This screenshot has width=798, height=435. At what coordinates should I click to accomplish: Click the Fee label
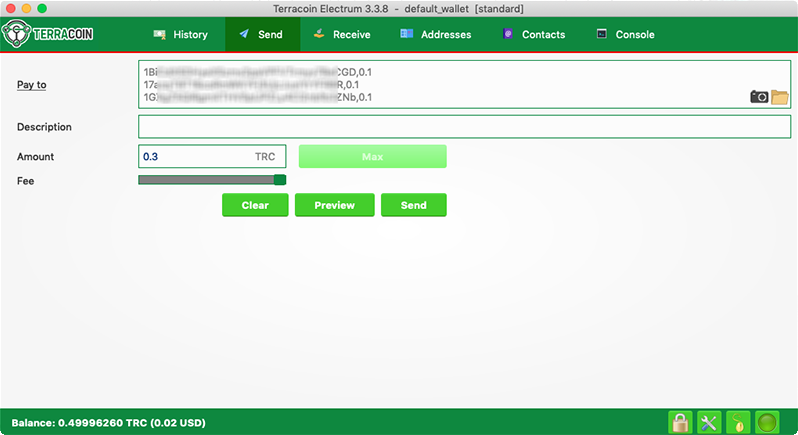[25, 181]
